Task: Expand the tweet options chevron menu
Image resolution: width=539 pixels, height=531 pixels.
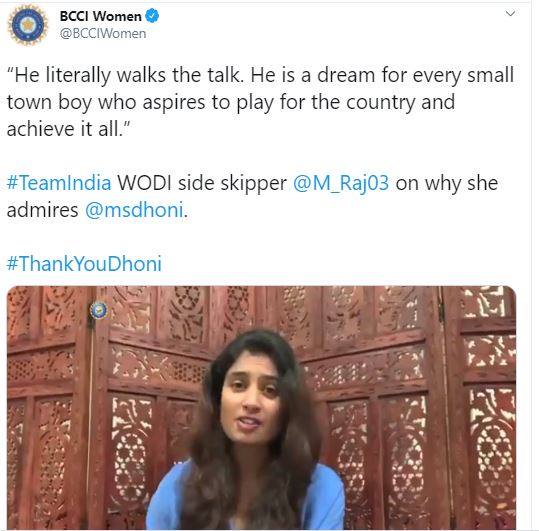Action: click(x=510, y=13)
